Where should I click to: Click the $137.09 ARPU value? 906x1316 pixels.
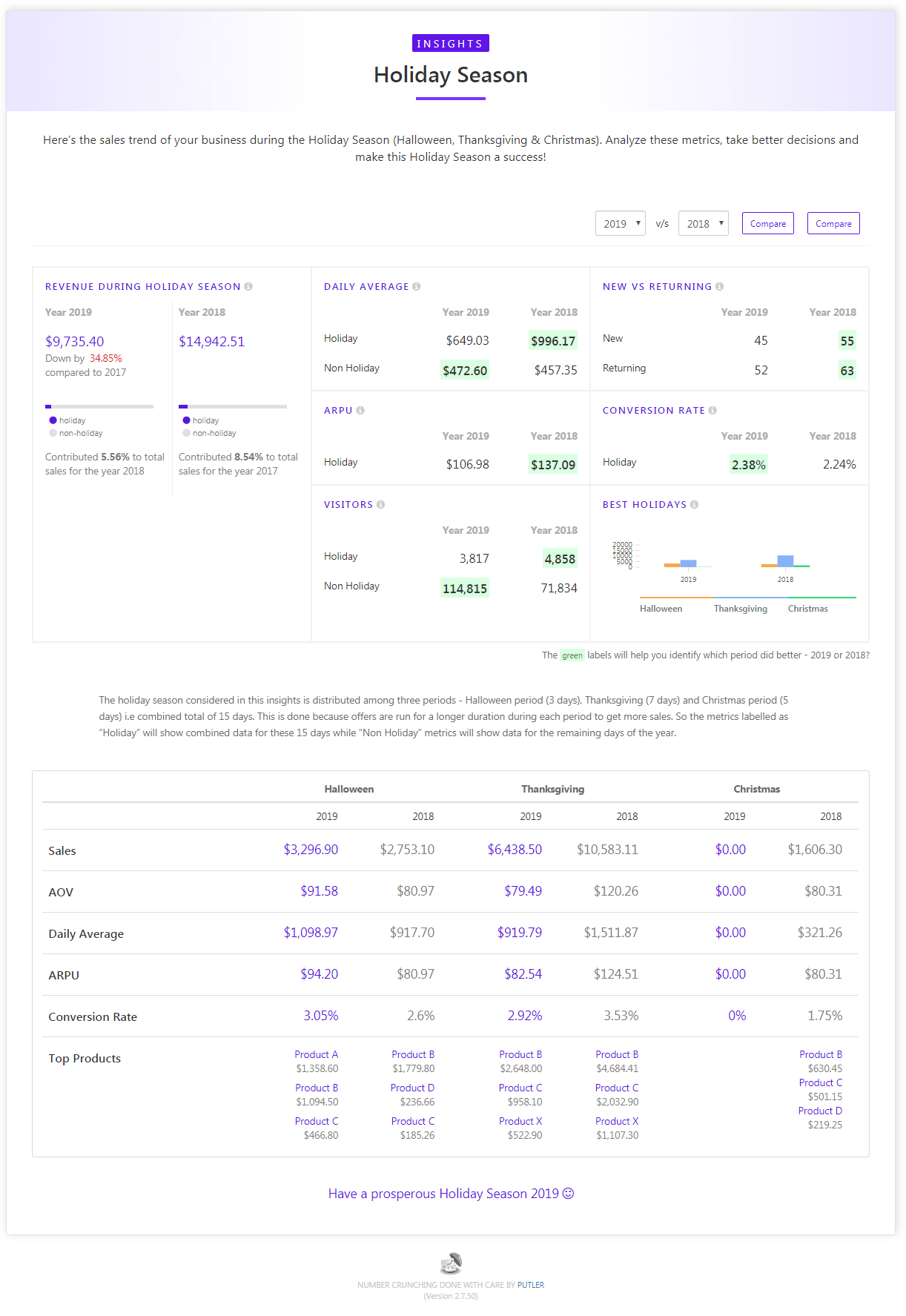553,465
